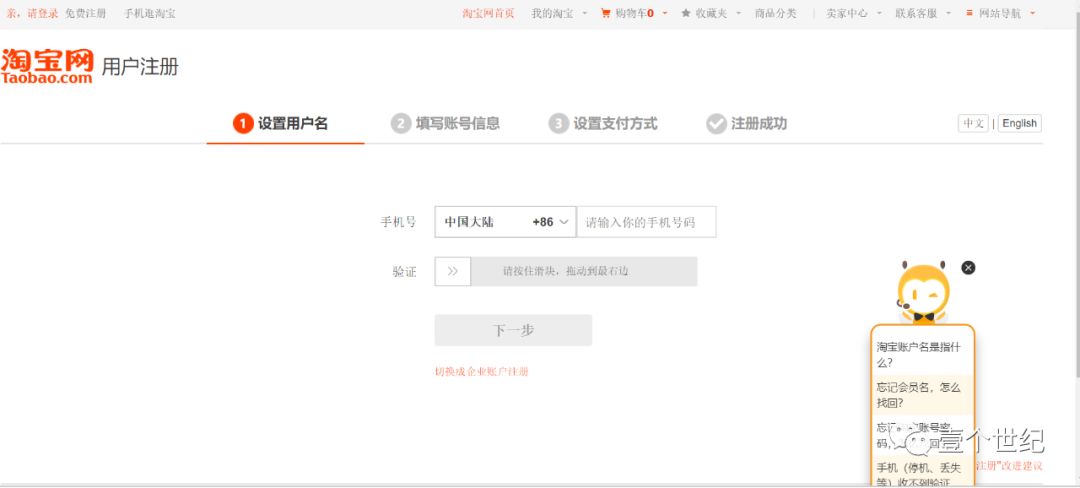Go to 淘宝网首页

pos(488,13)
